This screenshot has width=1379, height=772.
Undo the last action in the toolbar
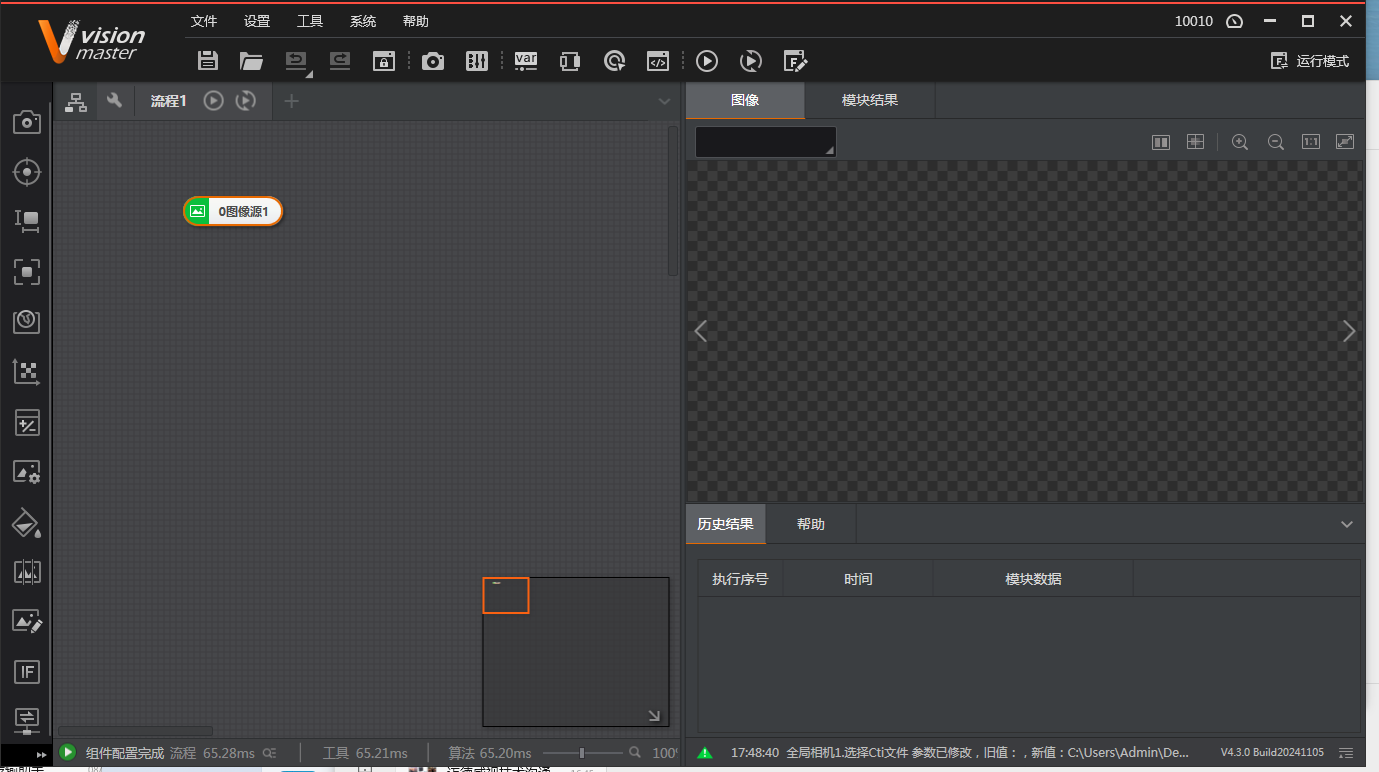tap(297, 61)
